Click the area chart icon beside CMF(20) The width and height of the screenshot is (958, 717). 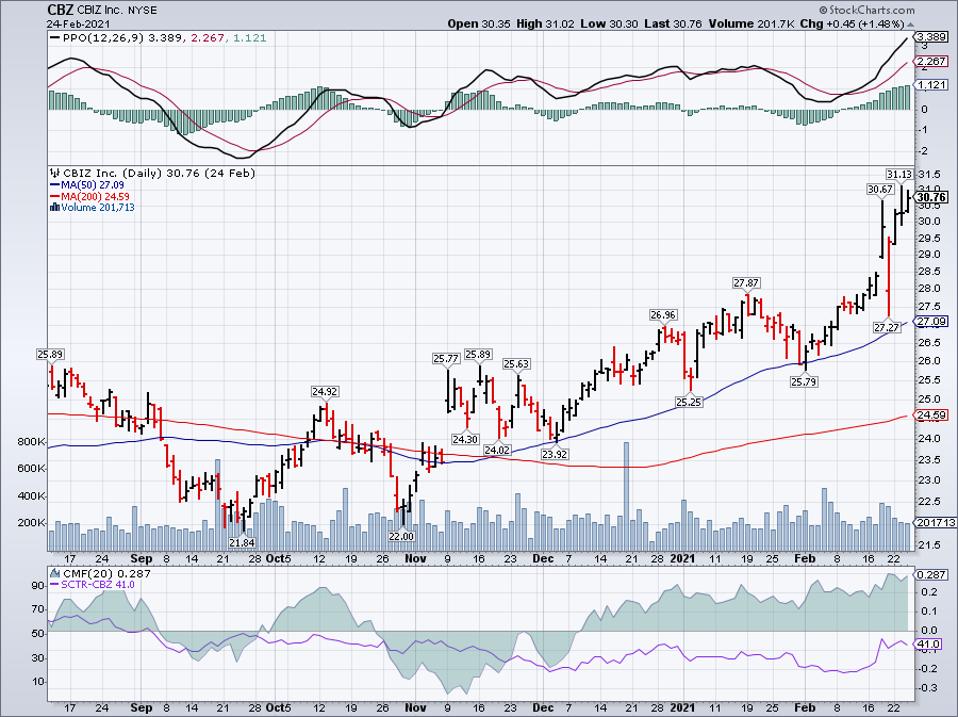pos(55,573)
